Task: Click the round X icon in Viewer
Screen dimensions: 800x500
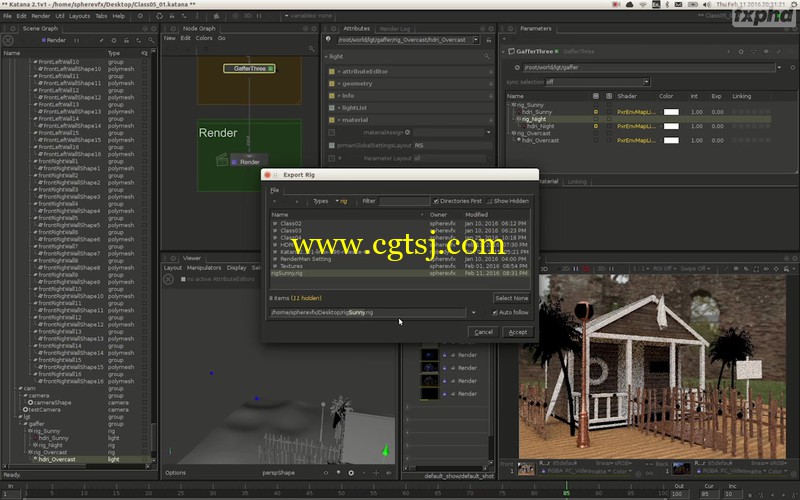Action: click(168, 279)
